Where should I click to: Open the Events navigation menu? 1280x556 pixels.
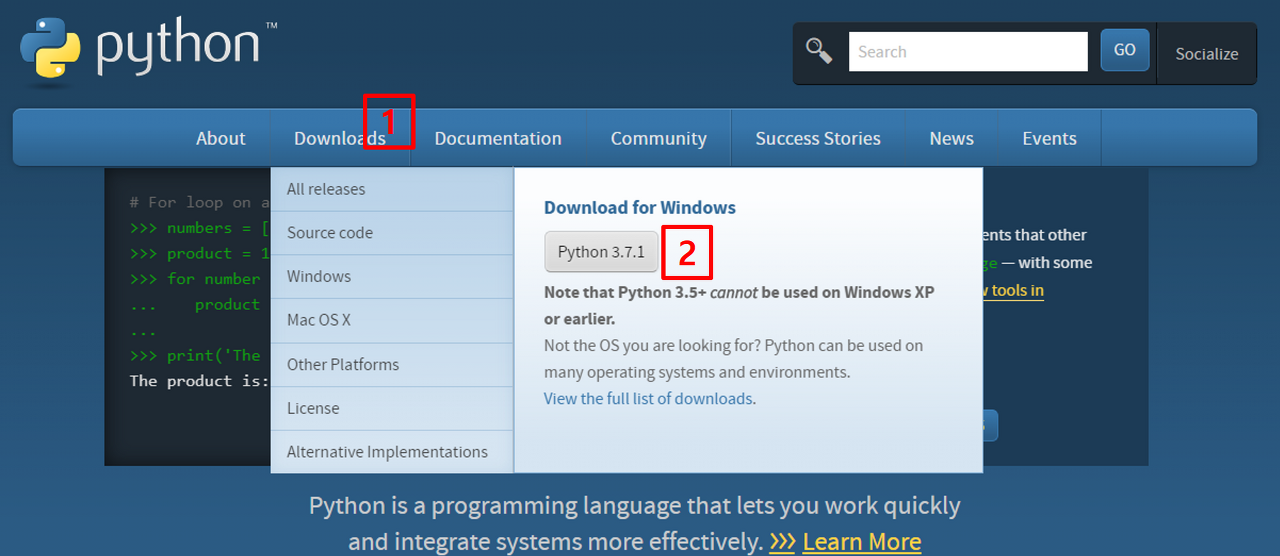click(x=1049, y=138)
